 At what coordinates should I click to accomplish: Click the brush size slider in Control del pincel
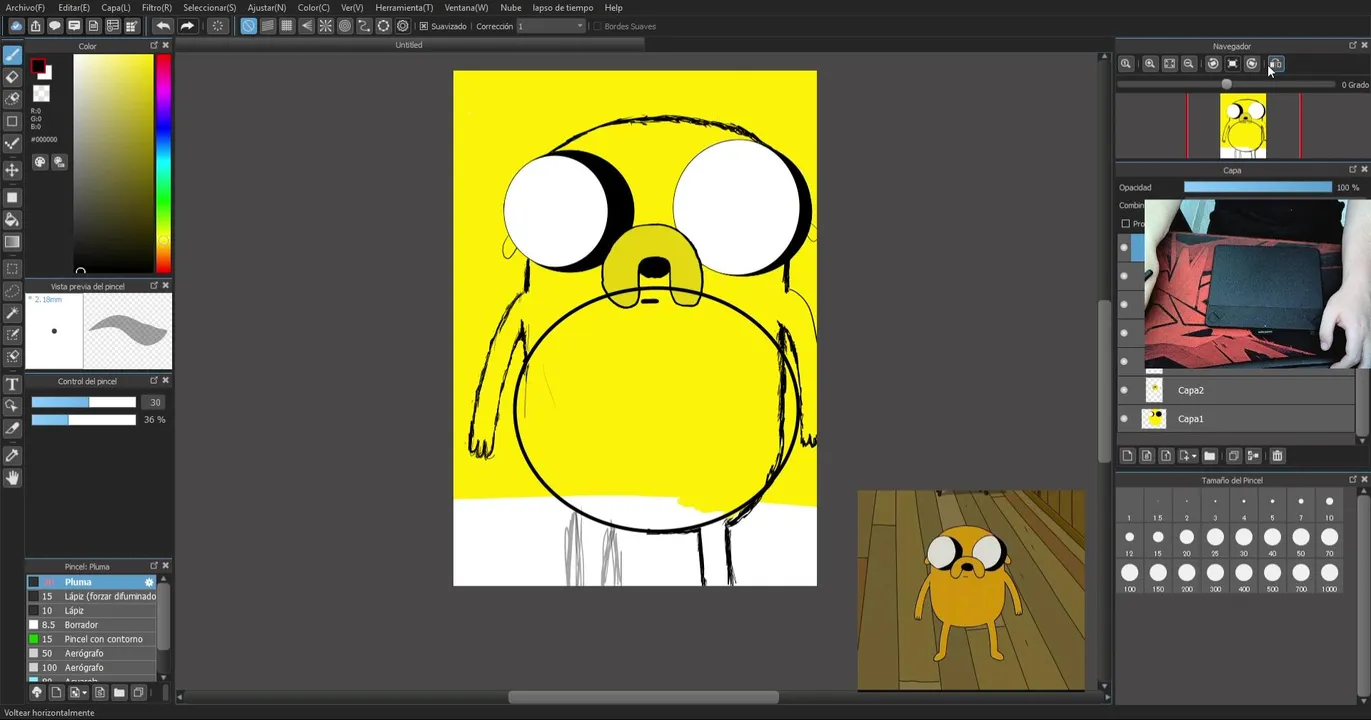[x=83, y=402]
